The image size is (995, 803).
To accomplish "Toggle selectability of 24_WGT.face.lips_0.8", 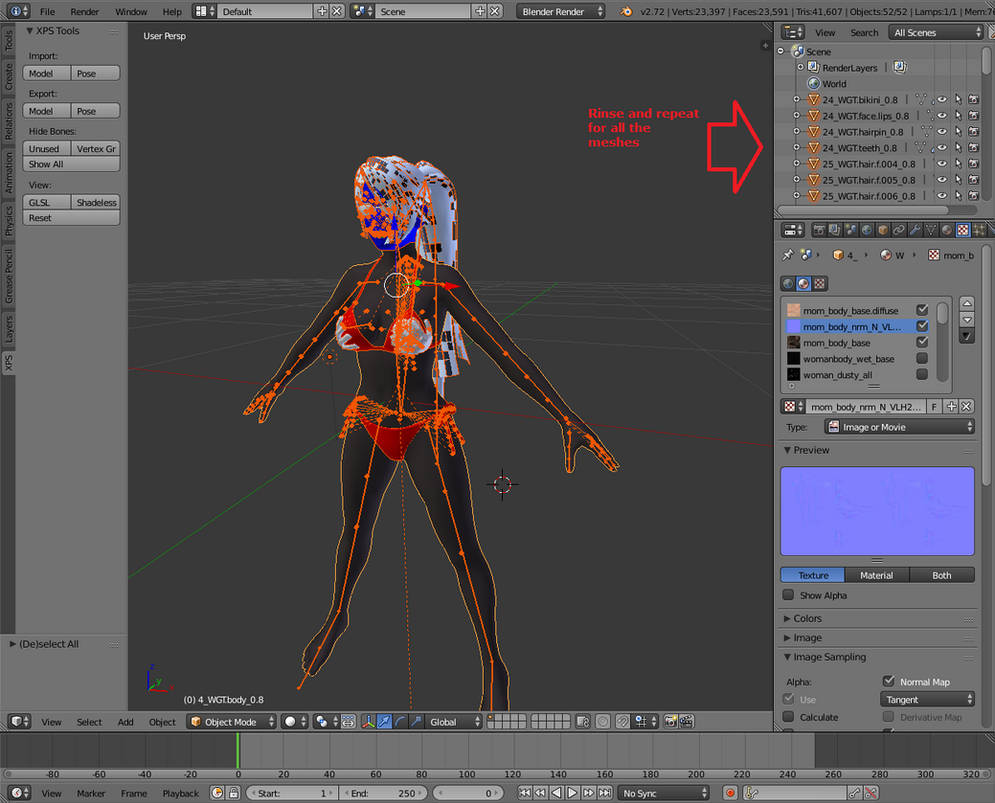I will (x=958, y=116).
